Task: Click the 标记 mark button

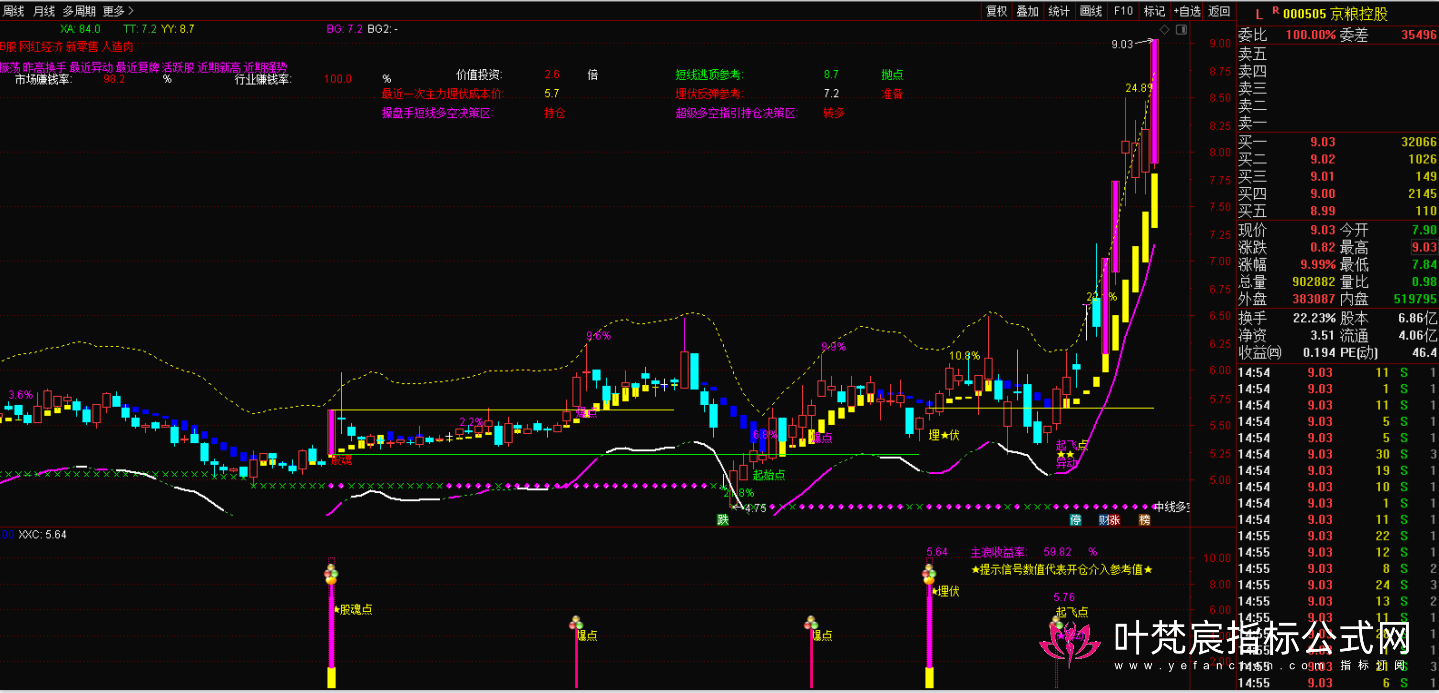Action: point(1154,11)
